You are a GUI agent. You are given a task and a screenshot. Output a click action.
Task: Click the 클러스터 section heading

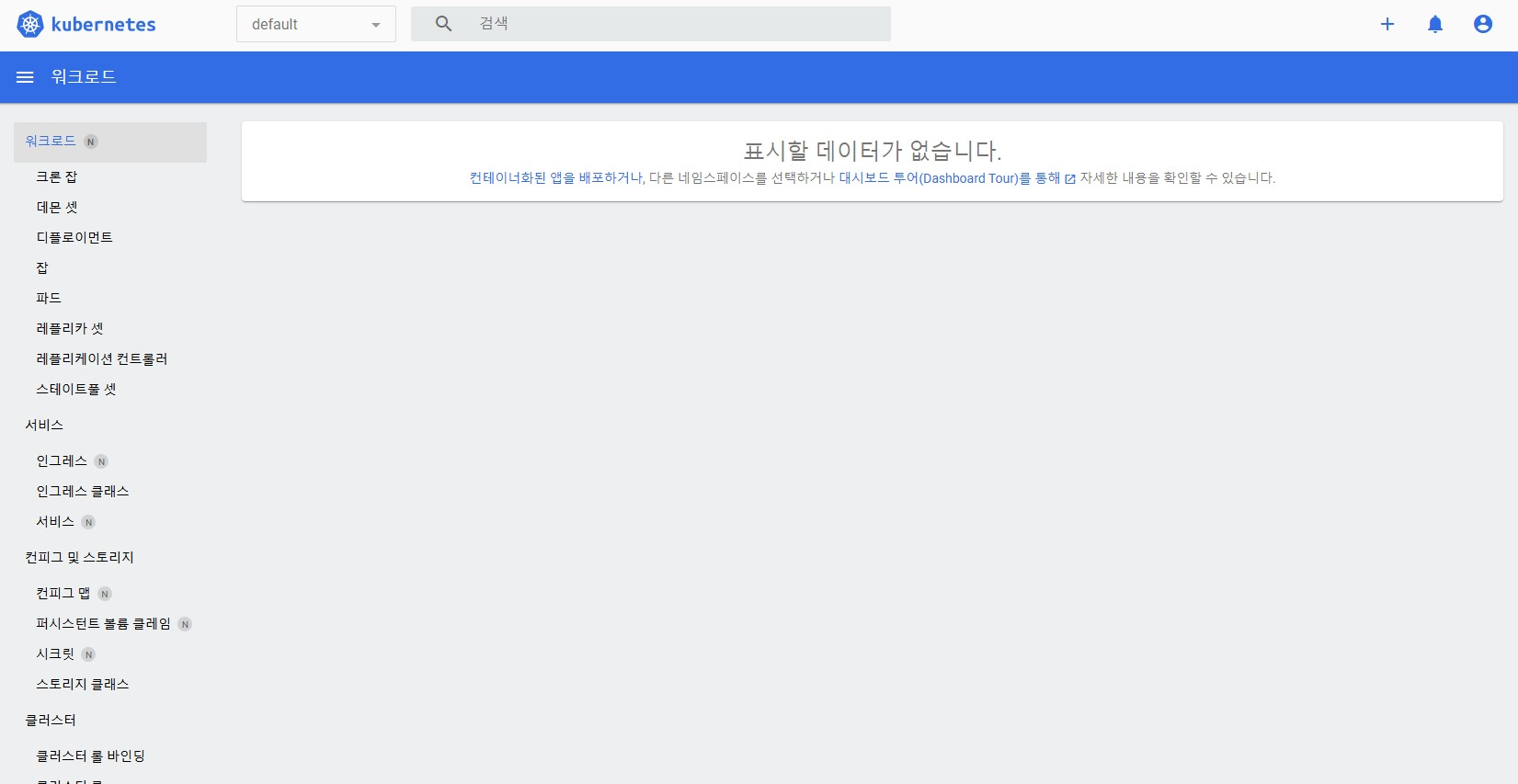tap(51, 720)
